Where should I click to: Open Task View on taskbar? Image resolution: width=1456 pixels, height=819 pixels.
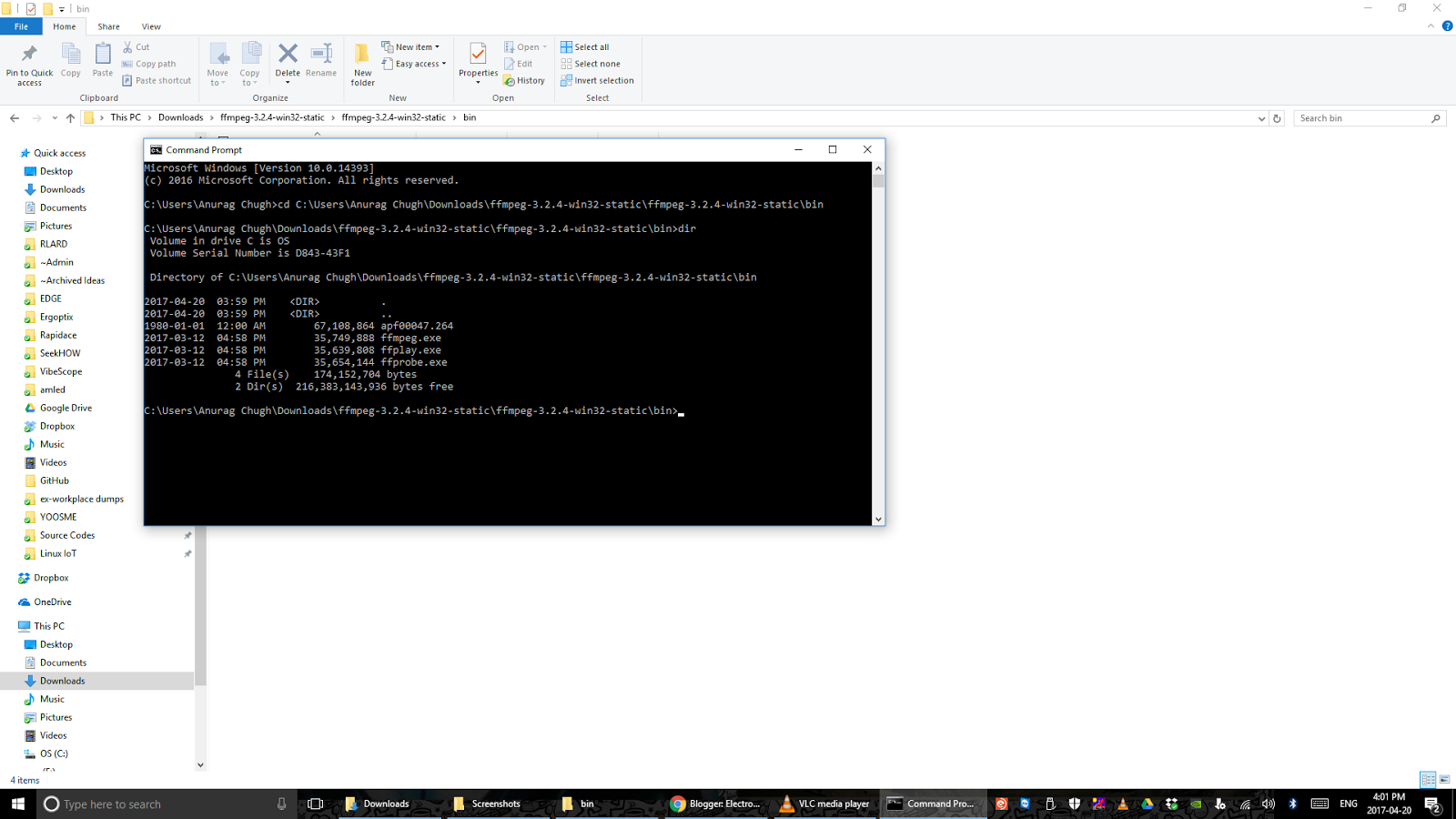[316, 804]
